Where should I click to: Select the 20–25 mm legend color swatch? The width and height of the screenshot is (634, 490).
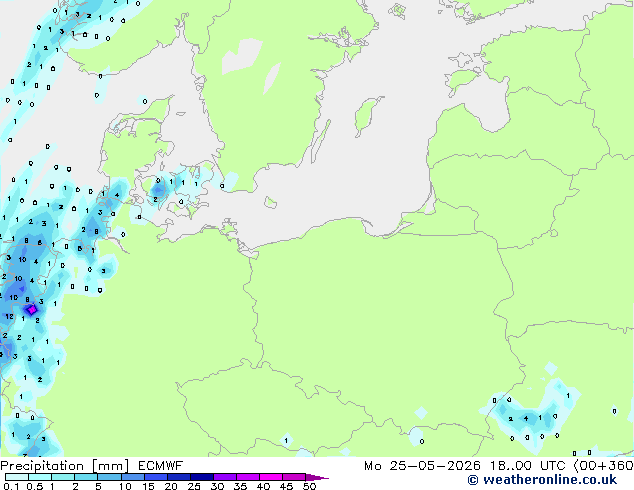click(178, 477)
